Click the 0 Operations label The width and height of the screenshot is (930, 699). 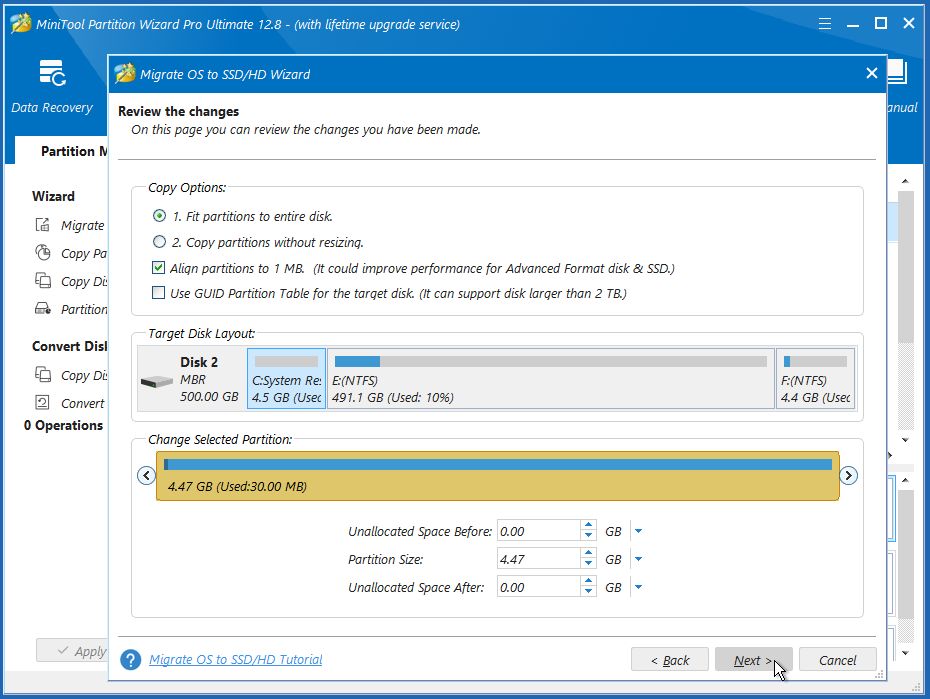click(63, 425)
